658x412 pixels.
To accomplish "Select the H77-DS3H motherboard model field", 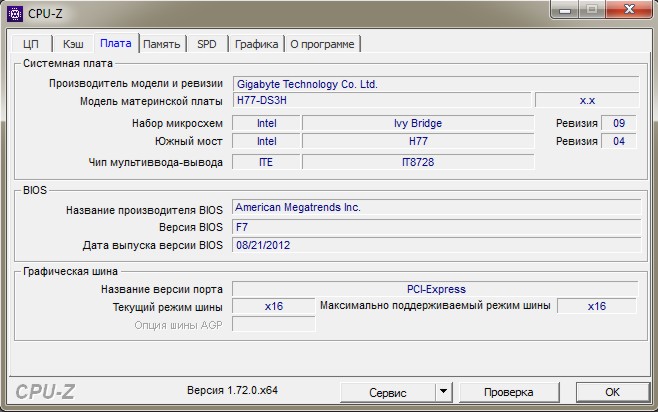I will point(382,100).
